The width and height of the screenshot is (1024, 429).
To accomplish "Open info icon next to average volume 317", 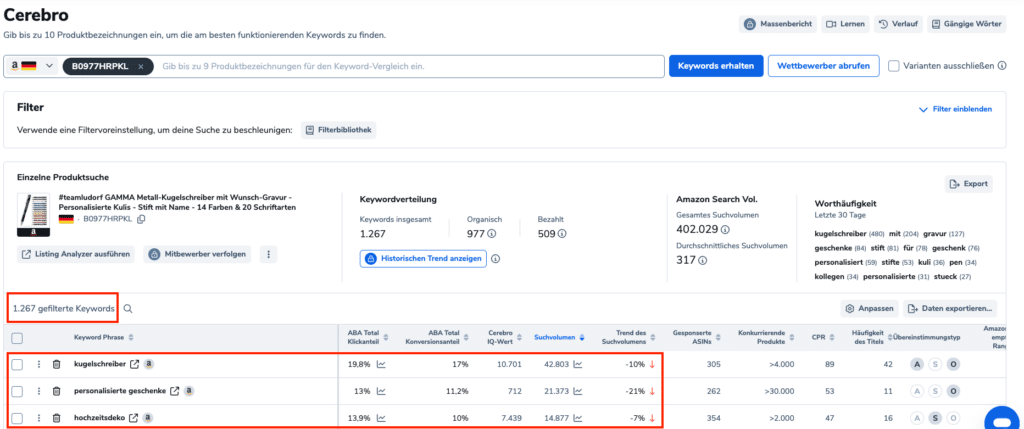I will (x=702, y=261).
